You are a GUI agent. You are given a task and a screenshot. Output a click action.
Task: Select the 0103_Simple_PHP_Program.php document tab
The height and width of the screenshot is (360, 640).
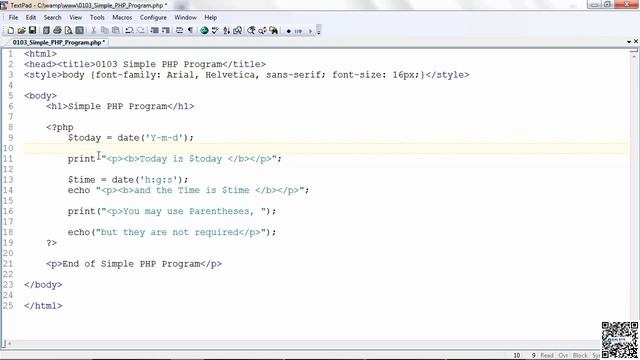pyautogui.click(x=58, y=42)
